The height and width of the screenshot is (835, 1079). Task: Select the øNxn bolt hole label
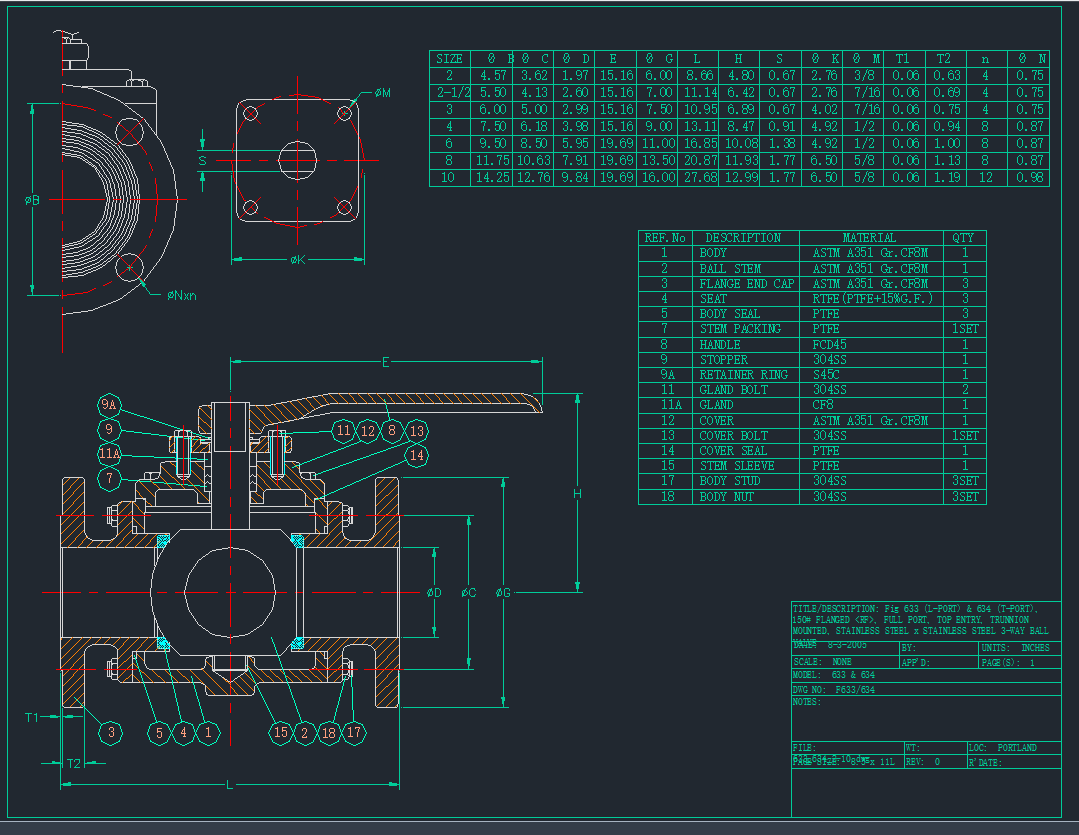tap(182, 295)
